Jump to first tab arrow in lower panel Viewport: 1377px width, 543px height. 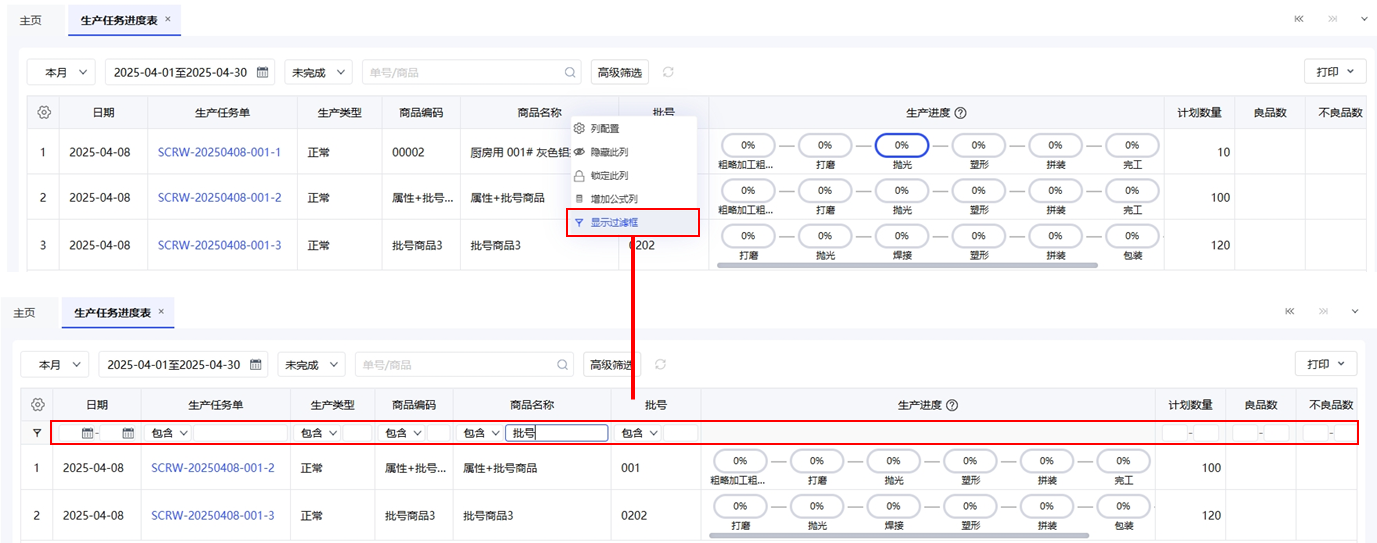tap(1290, 312)
